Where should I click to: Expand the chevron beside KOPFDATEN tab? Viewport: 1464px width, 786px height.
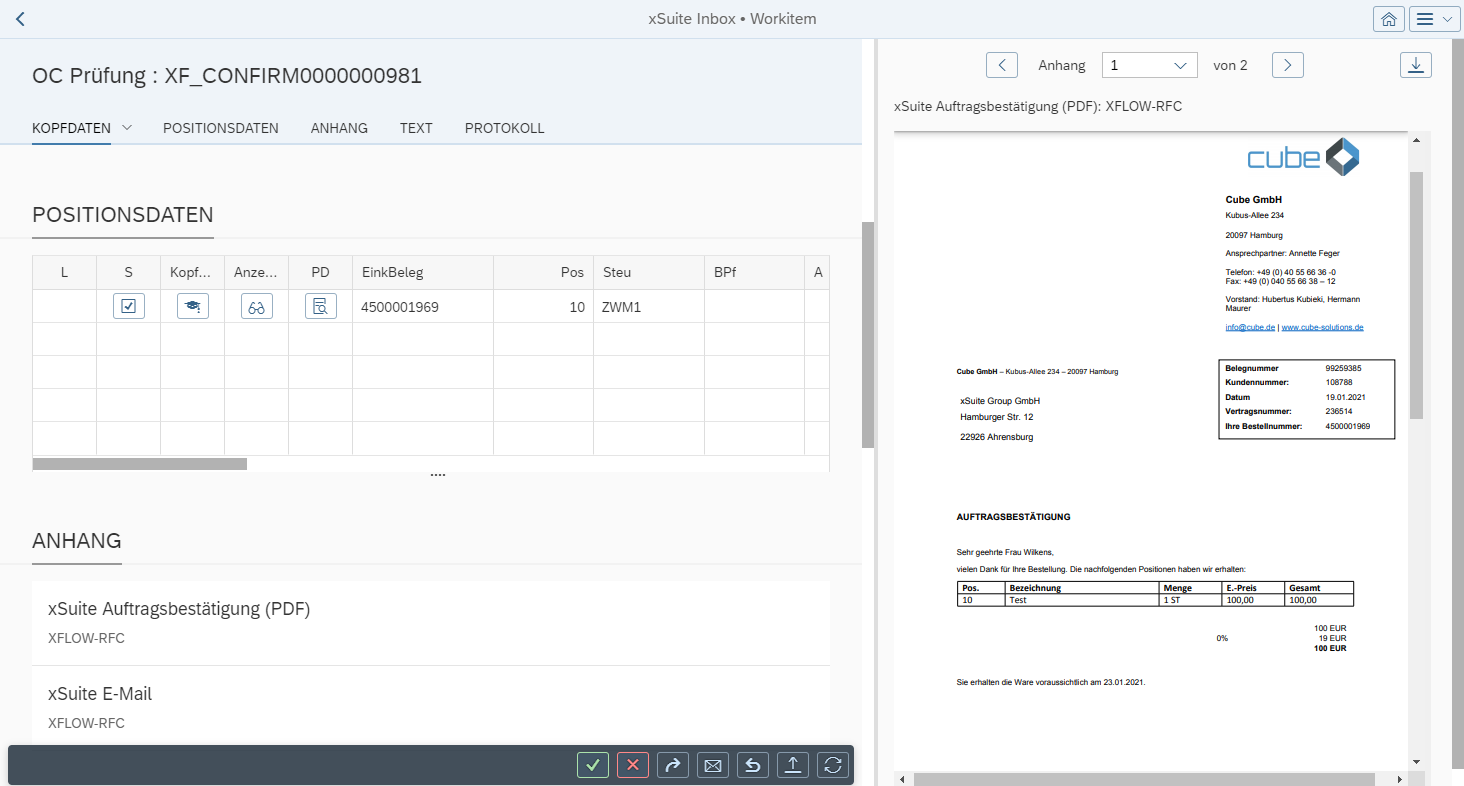tap(127, 128)
